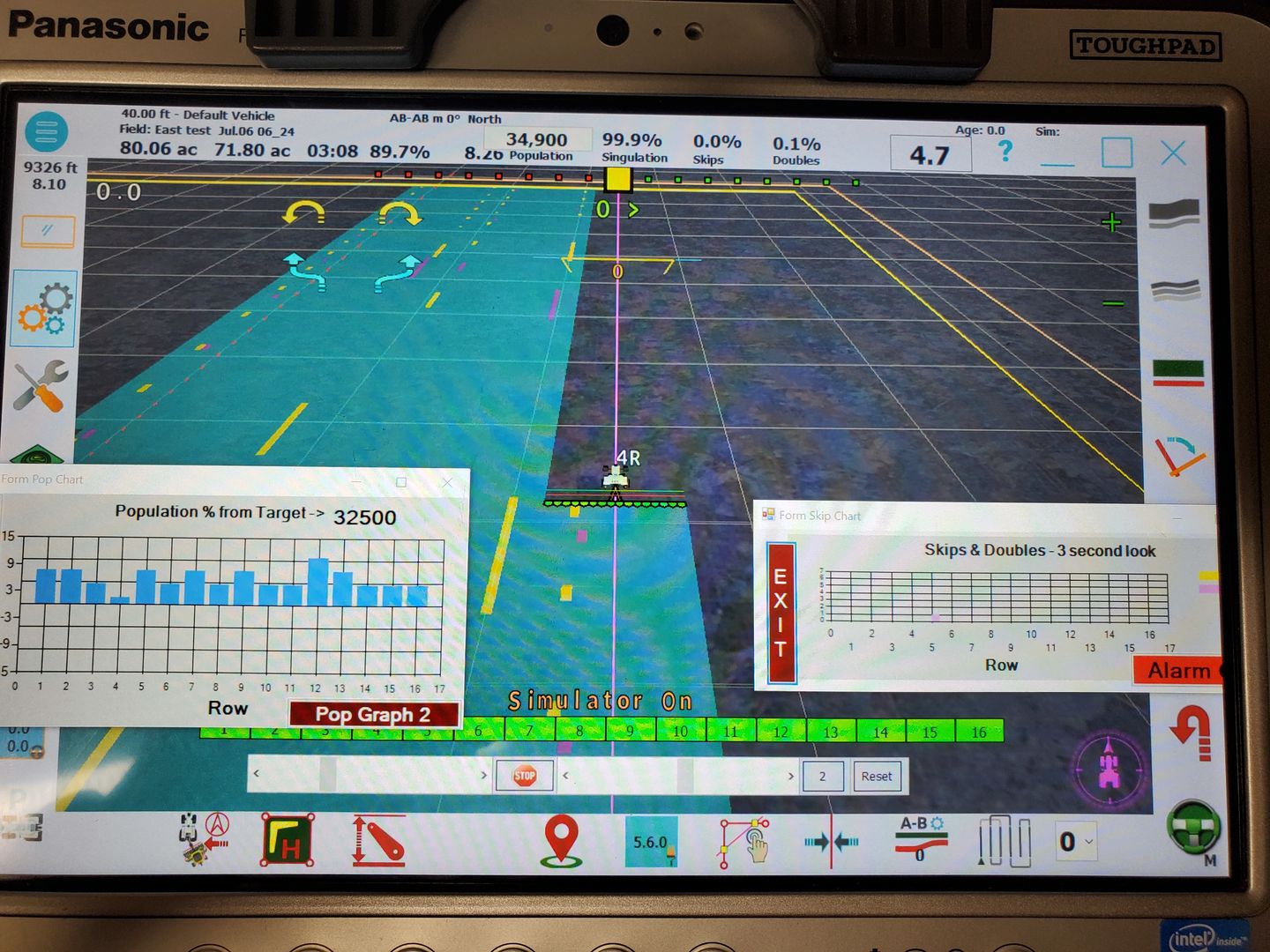
Task: Click the simulator STOP button
Action: [525, 776]
